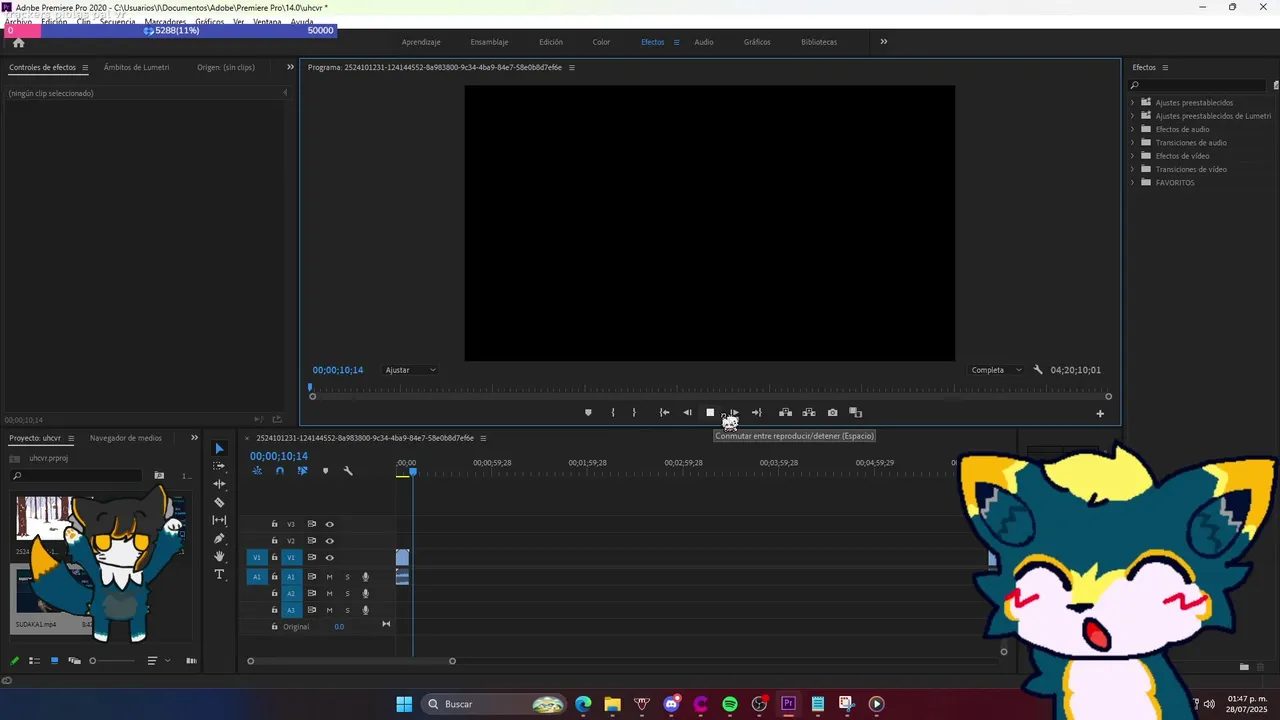1280x720 pixels.
Task: Toggle track lock on V3
Action: tap(274, 524)
